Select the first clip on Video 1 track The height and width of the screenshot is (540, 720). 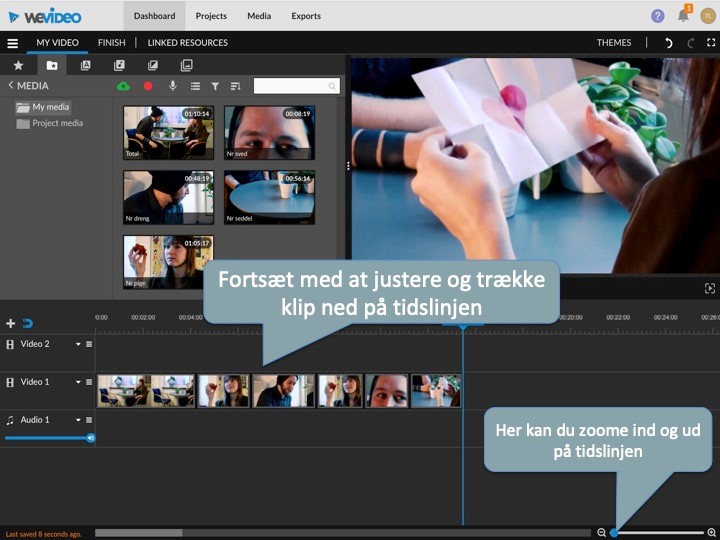146,391
